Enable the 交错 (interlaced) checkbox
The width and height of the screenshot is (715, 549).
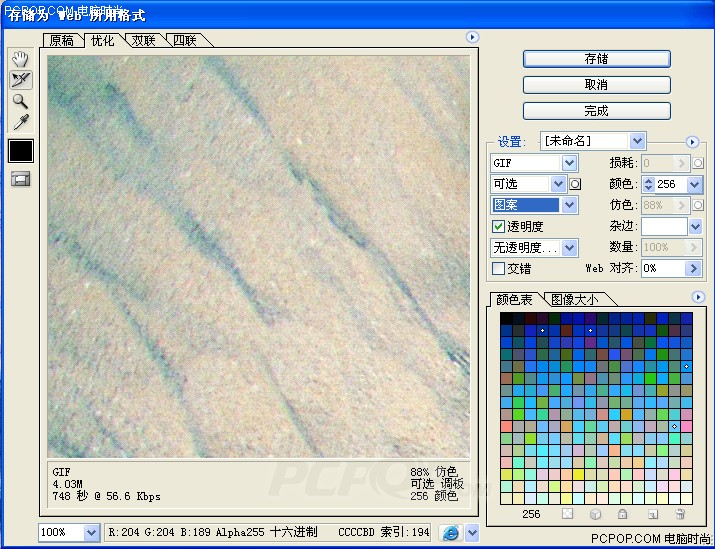[499, 268]
